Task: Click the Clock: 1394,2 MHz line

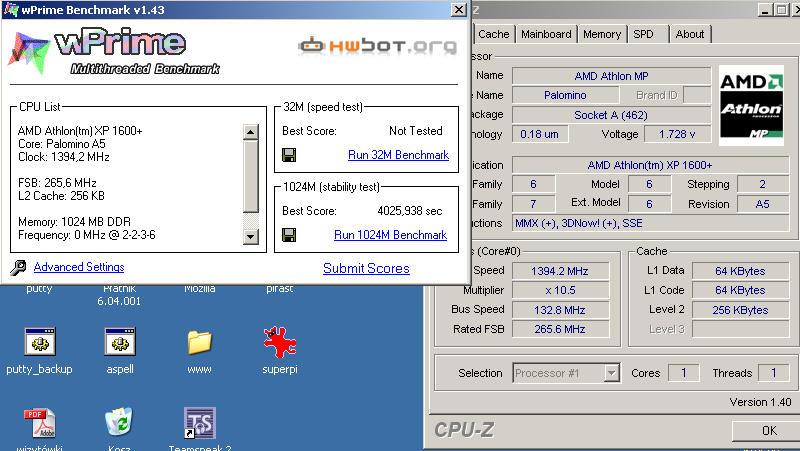Action: coord(64,157)
